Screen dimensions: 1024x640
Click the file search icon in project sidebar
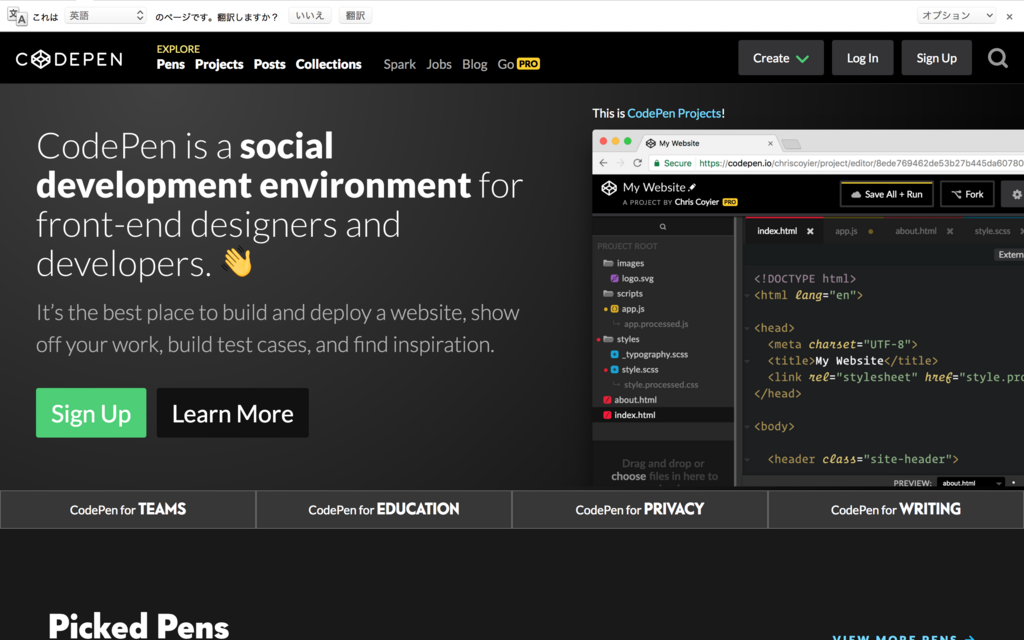click(663, 227)
